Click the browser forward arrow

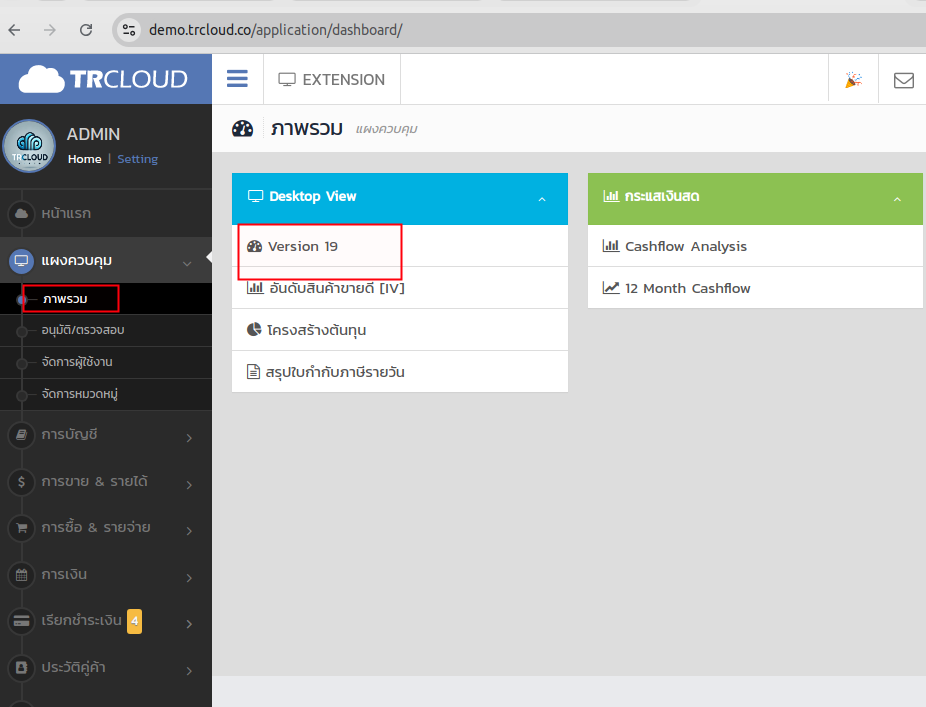click(x=50, y=30)
